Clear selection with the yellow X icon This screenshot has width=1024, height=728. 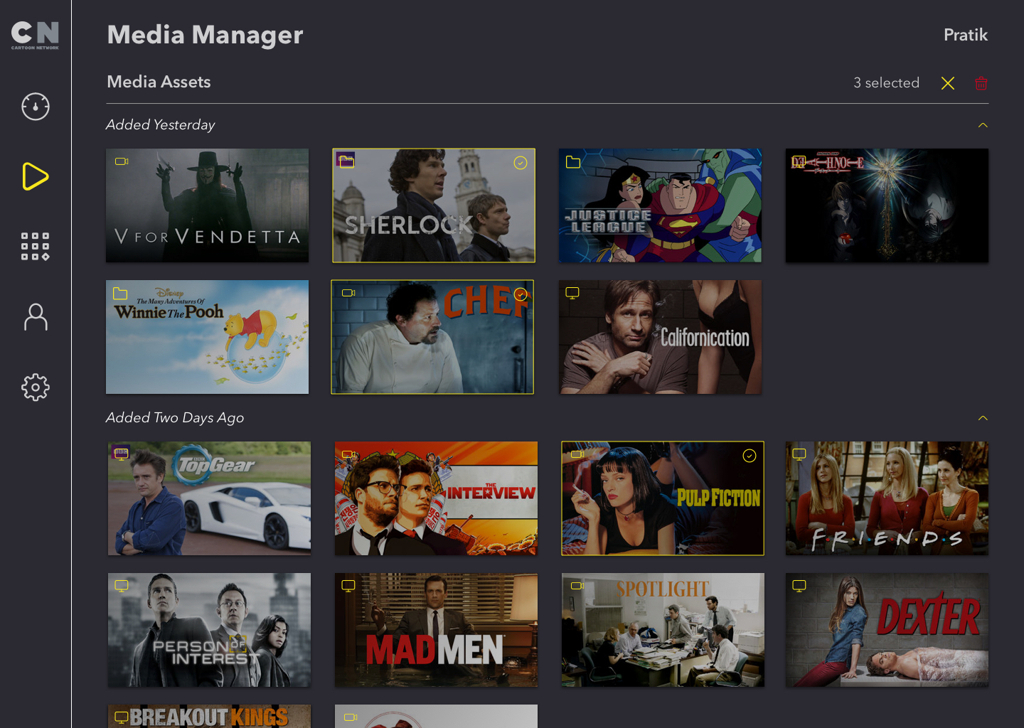coord(948,83)
